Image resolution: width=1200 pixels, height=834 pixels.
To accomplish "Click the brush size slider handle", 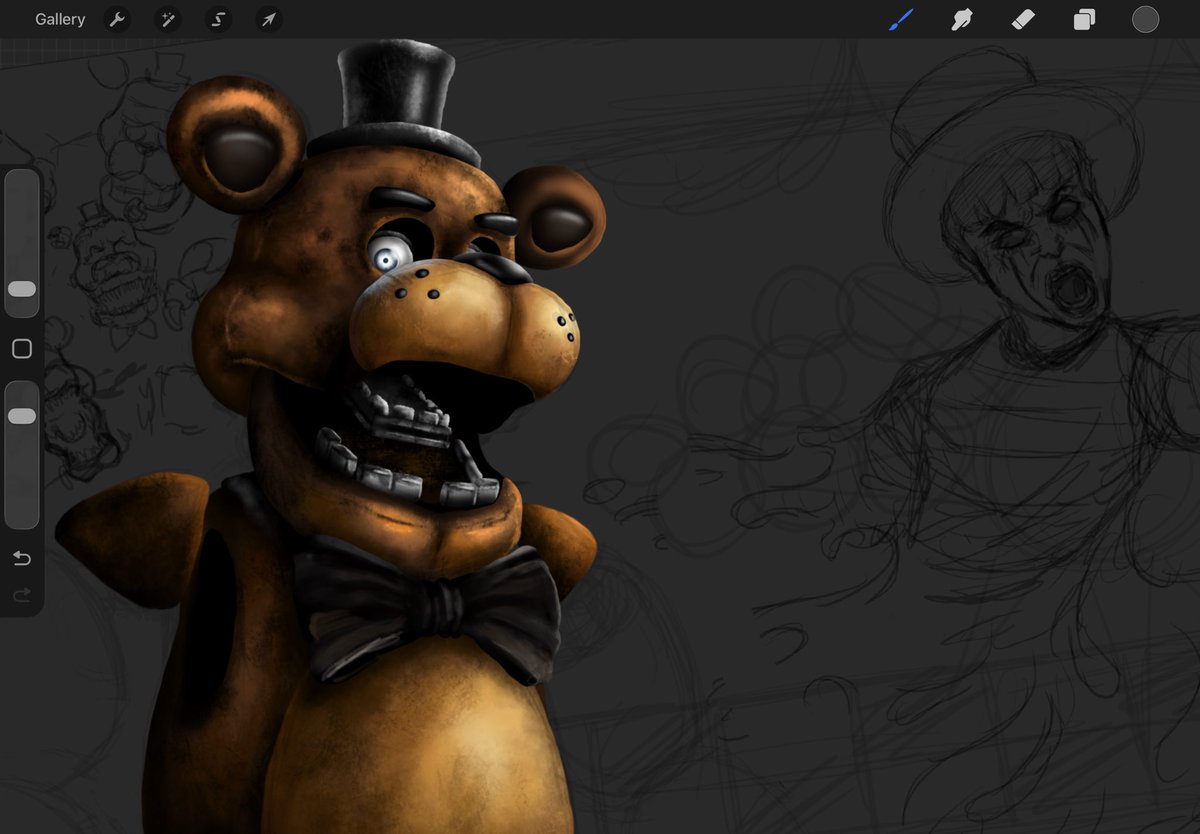I will pyautogui.click(x=22, y=289).
